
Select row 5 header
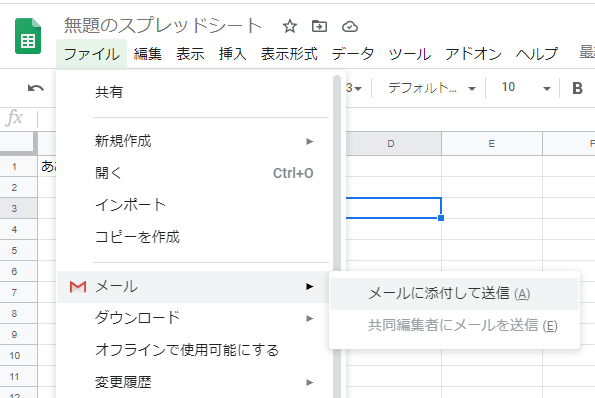point(18,250)
